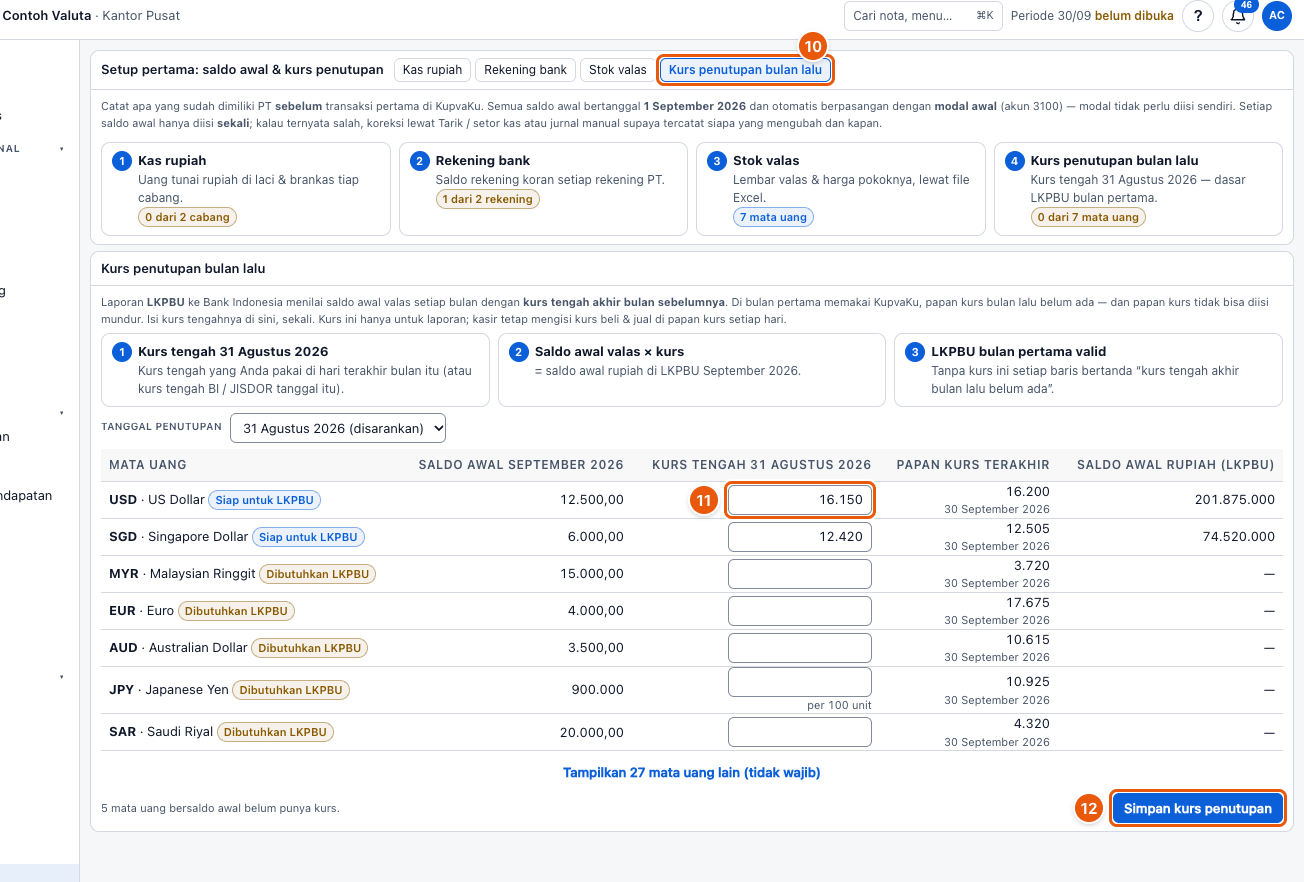Open the AC user avatar menu
This screenshot has width=1304, height=882.
[x=1276, y=16]
